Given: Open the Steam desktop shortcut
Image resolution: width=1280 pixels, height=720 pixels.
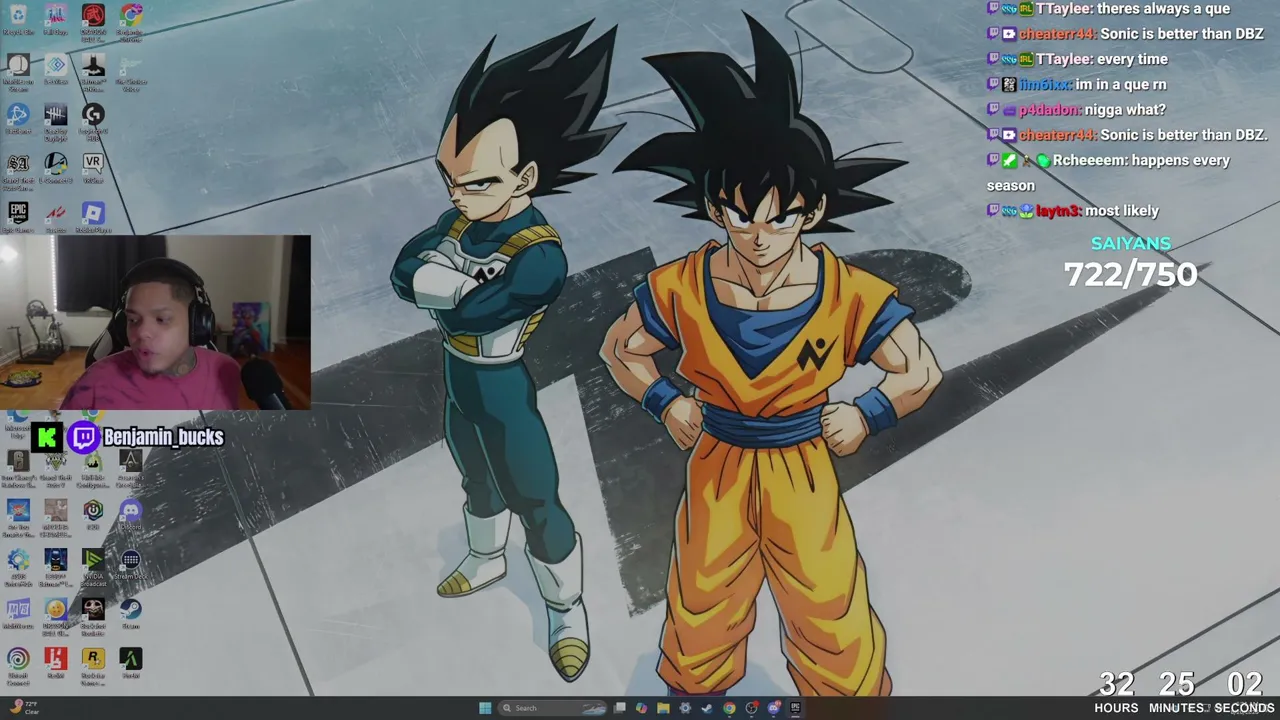Looking at the screenshot, I should pos(130,613).
